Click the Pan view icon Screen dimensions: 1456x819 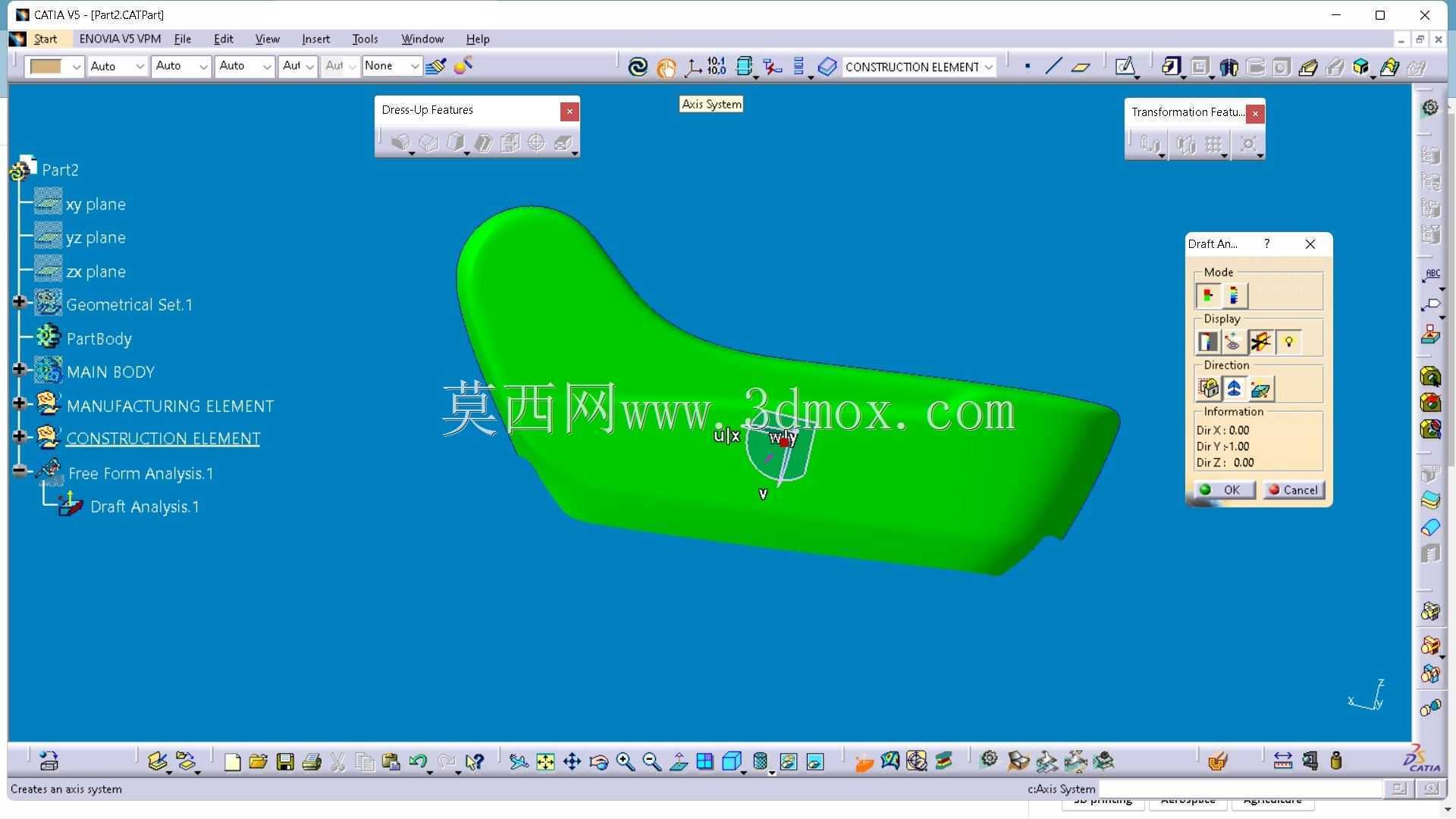pos(572,761)
